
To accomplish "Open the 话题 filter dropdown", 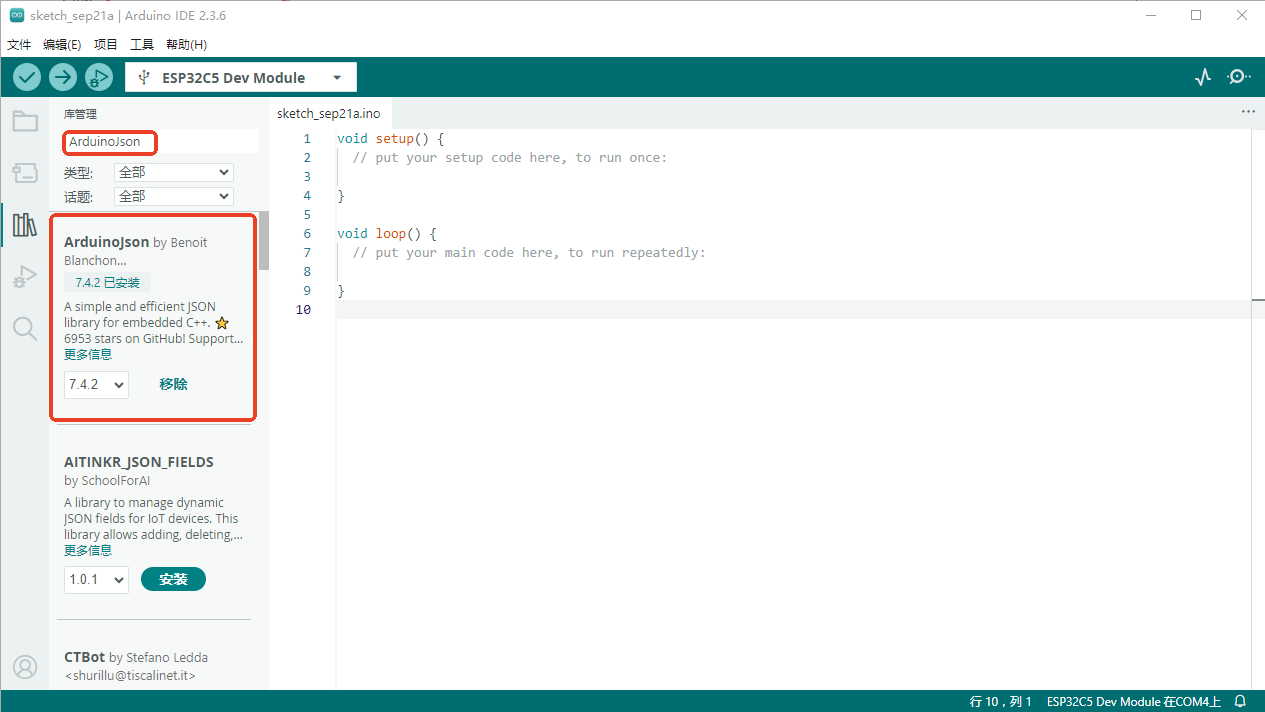I will (173, 196).
